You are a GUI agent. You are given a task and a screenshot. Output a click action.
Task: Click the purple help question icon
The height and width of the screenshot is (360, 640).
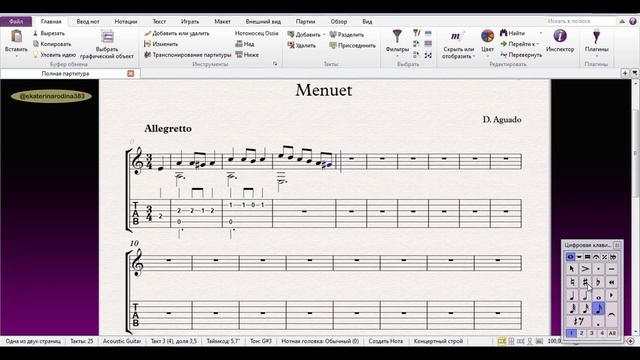point(633,21)
